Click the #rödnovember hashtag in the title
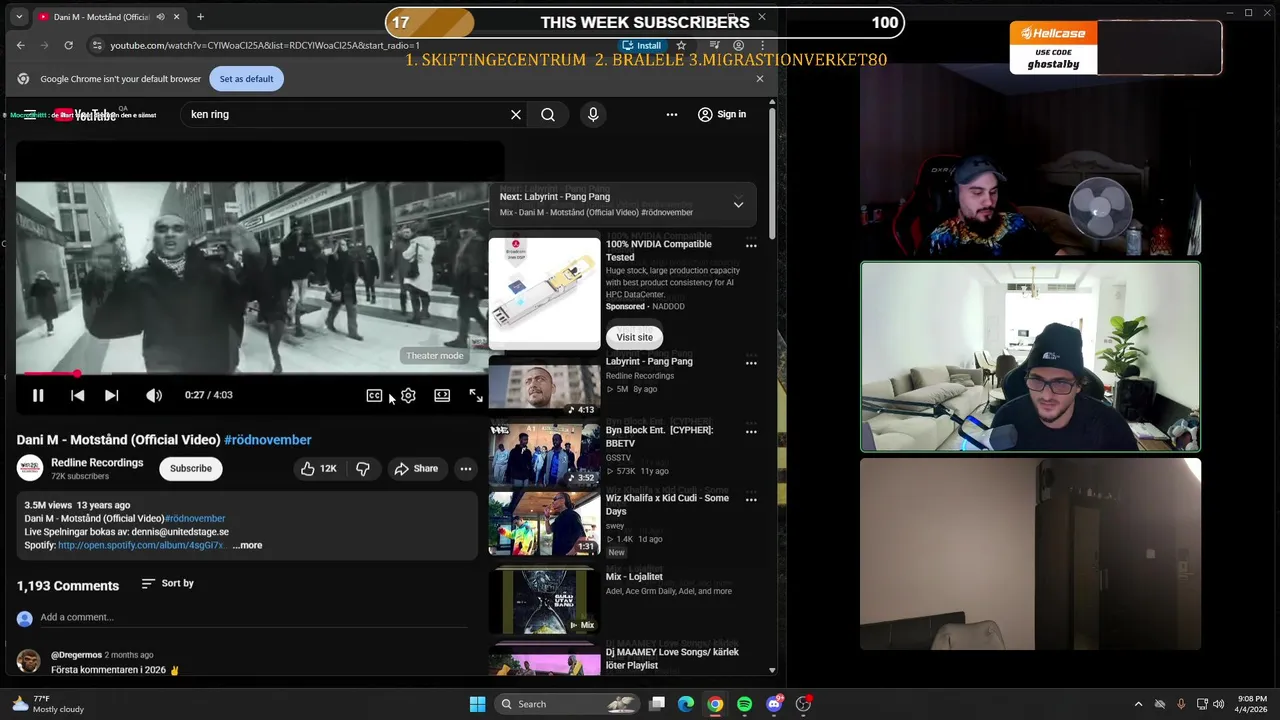1280x720 pixels. click(268, 440)
